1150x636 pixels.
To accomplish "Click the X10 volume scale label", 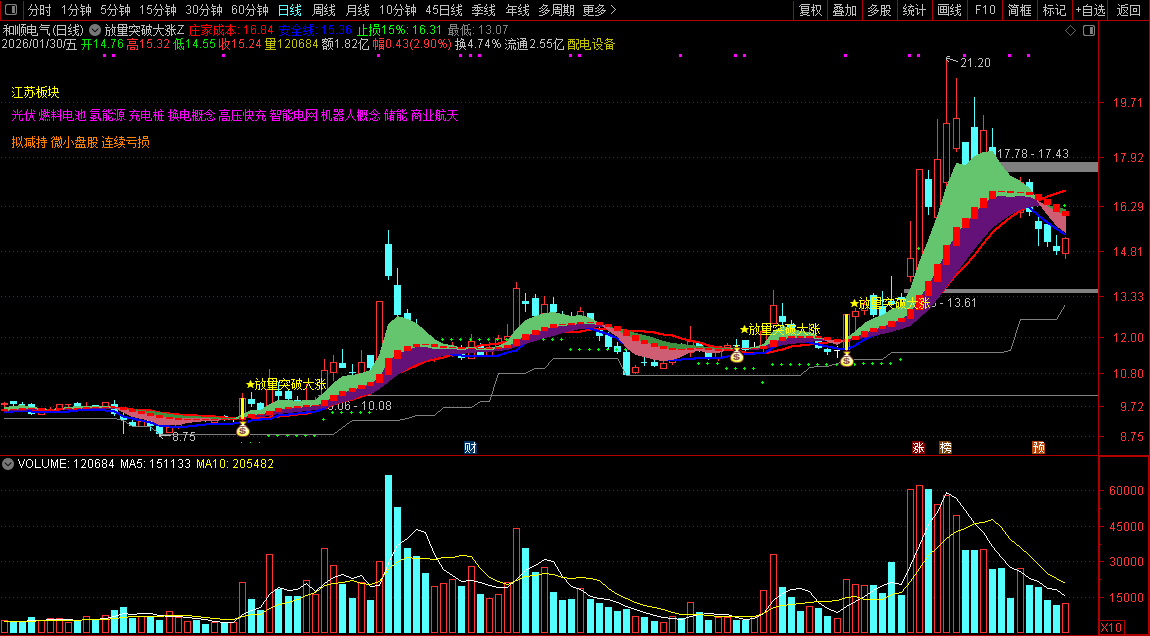I will pos(1111,629).
